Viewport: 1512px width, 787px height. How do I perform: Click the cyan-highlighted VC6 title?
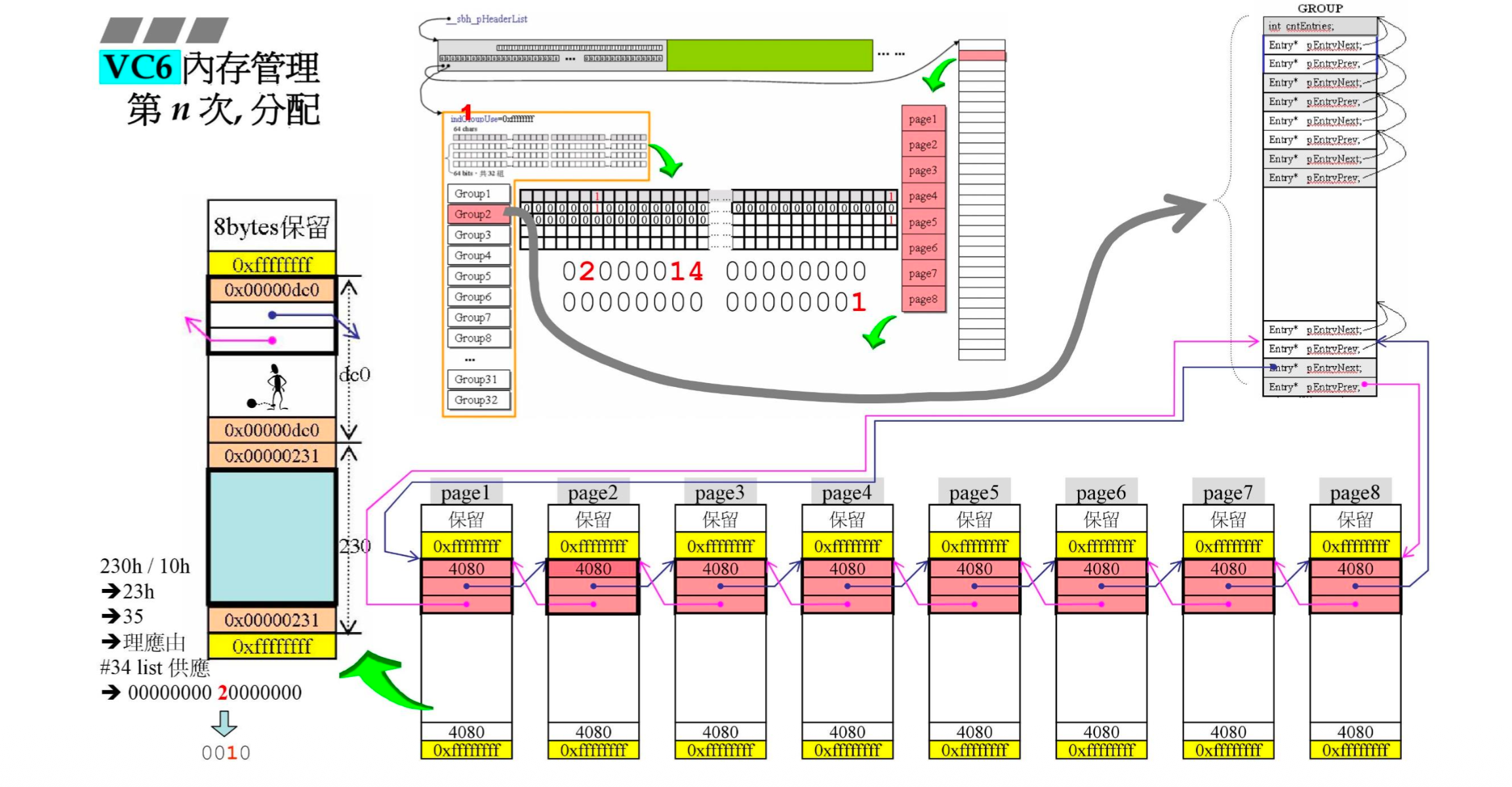click(139, 67)
